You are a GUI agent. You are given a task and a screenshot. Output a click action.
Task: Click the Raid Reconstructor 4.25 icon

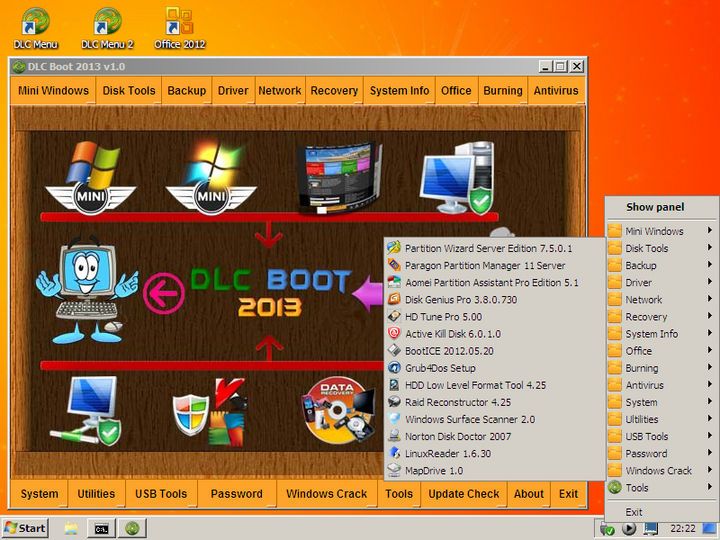[x=394, y=402]
